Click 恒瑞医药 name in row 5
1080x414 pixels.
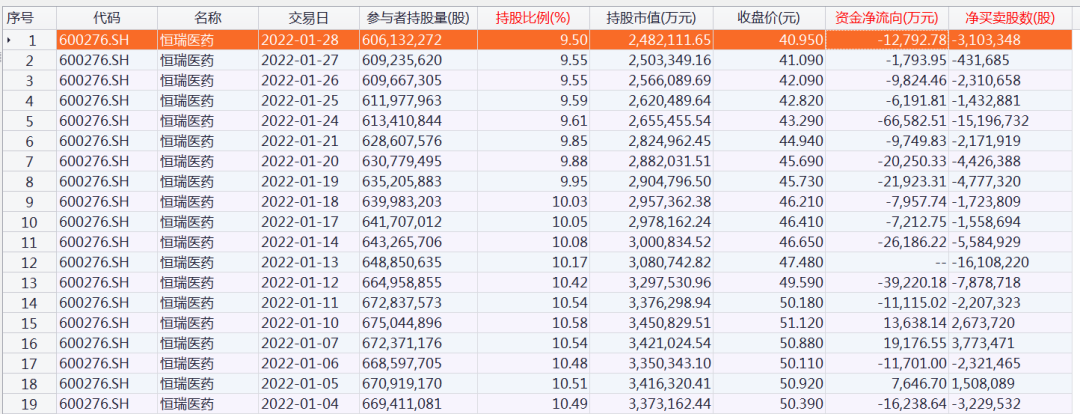[x=186, y=121]
